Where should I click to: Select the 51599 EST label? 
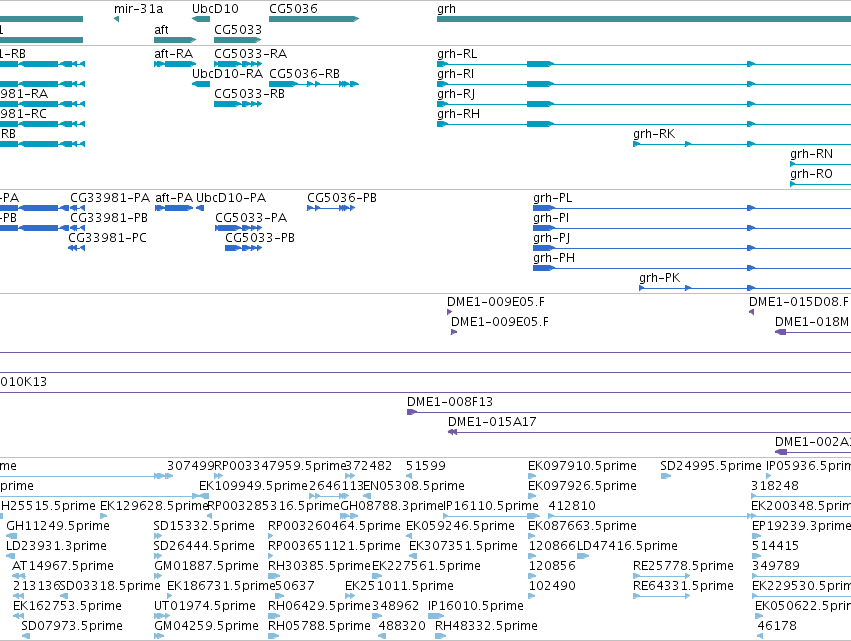[x=426, y=466]
